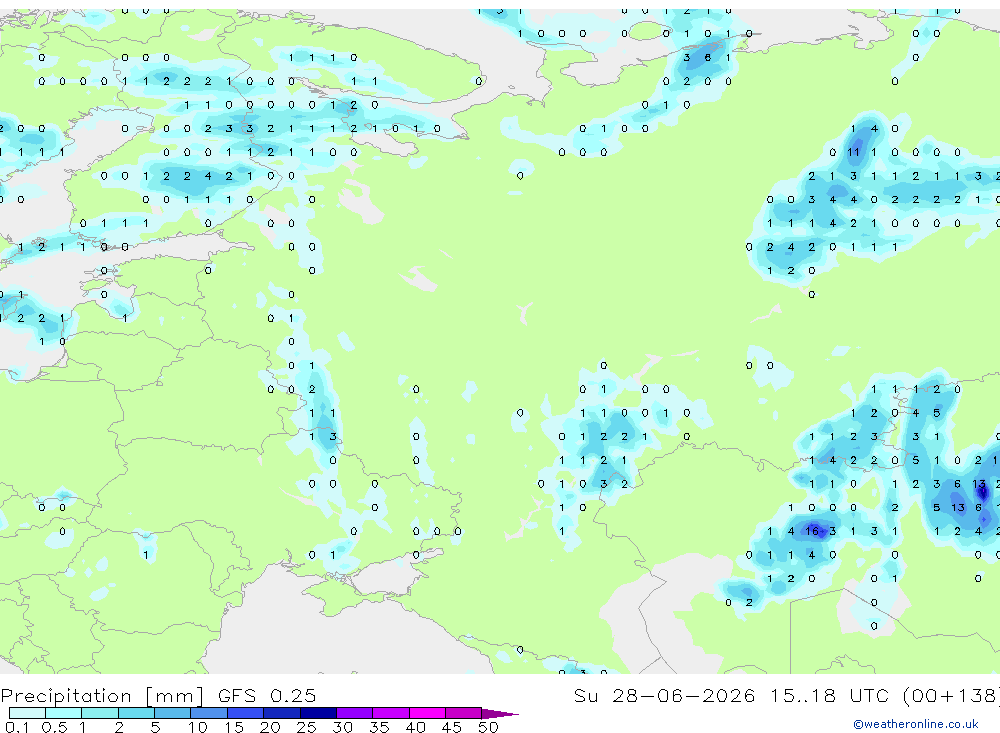Click the 30–35 mm violet legend swatch
1000x733 pixels.
(x=354, y=713)
